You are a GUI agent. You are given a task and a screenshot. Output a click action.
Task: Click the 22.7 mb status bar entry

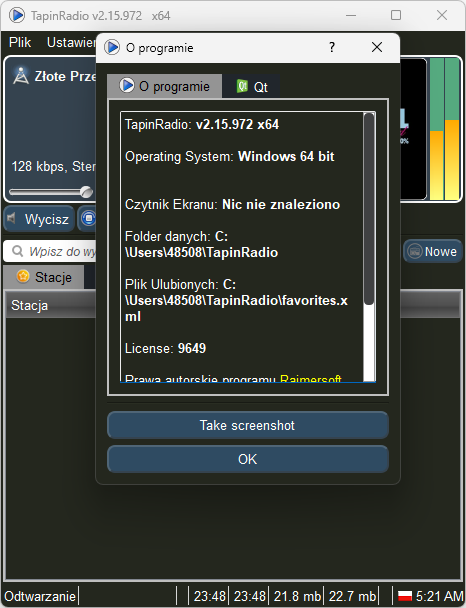[x=352, y=596]
